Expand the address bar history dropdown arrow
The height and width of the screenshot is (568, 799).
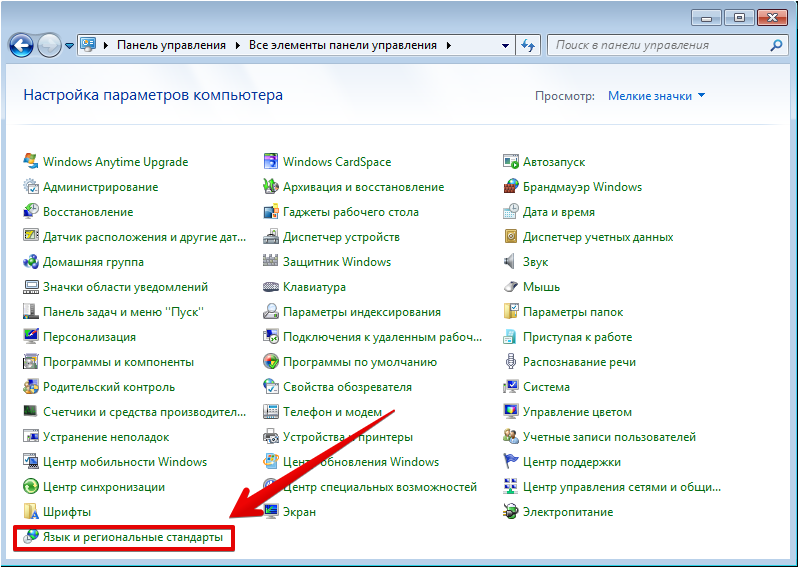505,45
